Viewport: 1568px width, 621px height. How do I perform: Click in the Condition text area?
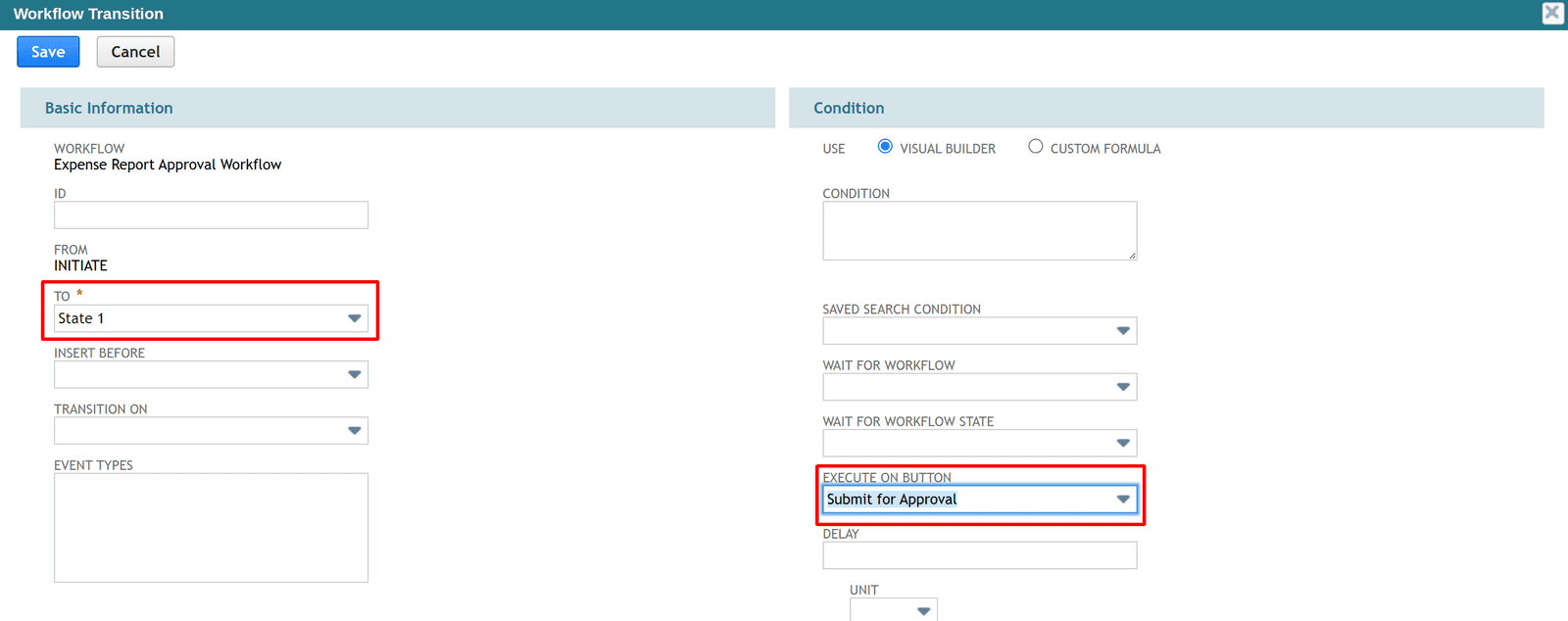pos(979,231)
